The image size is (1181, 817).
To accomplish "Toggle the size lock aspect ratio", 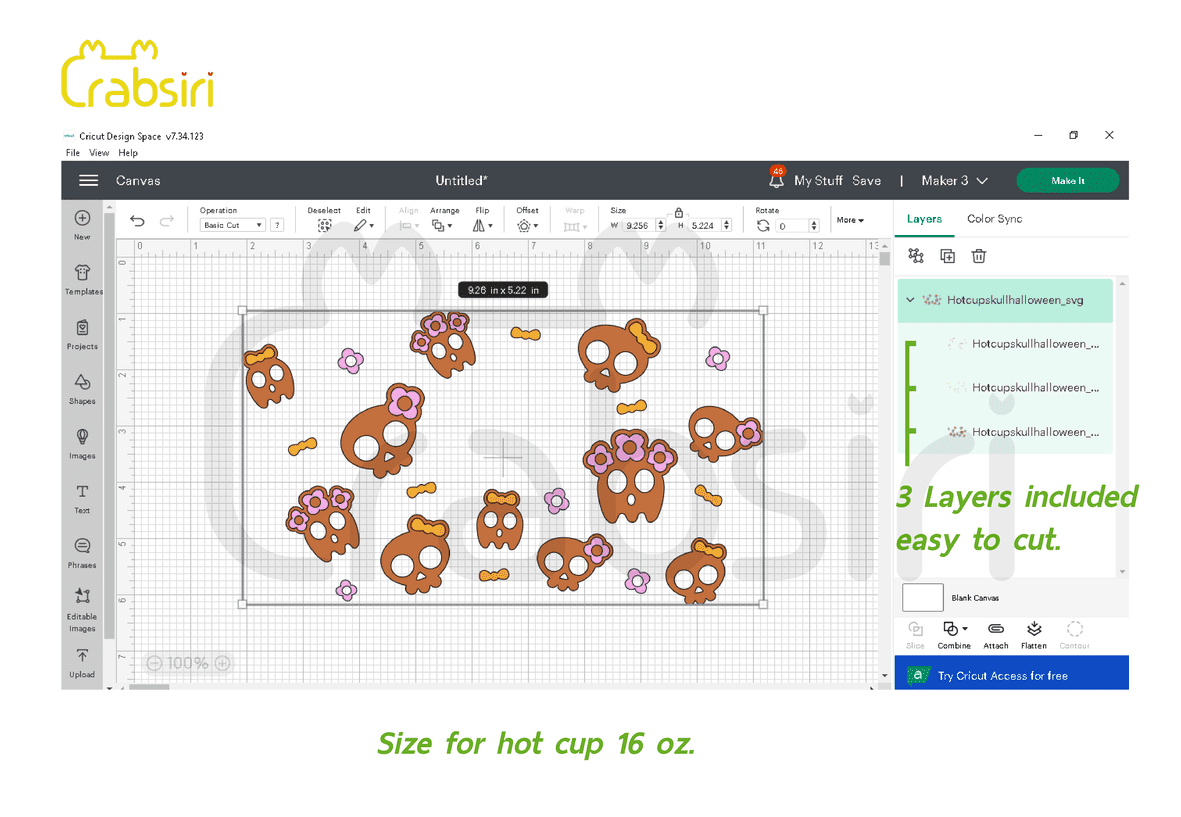I will [x=679, y=212].
